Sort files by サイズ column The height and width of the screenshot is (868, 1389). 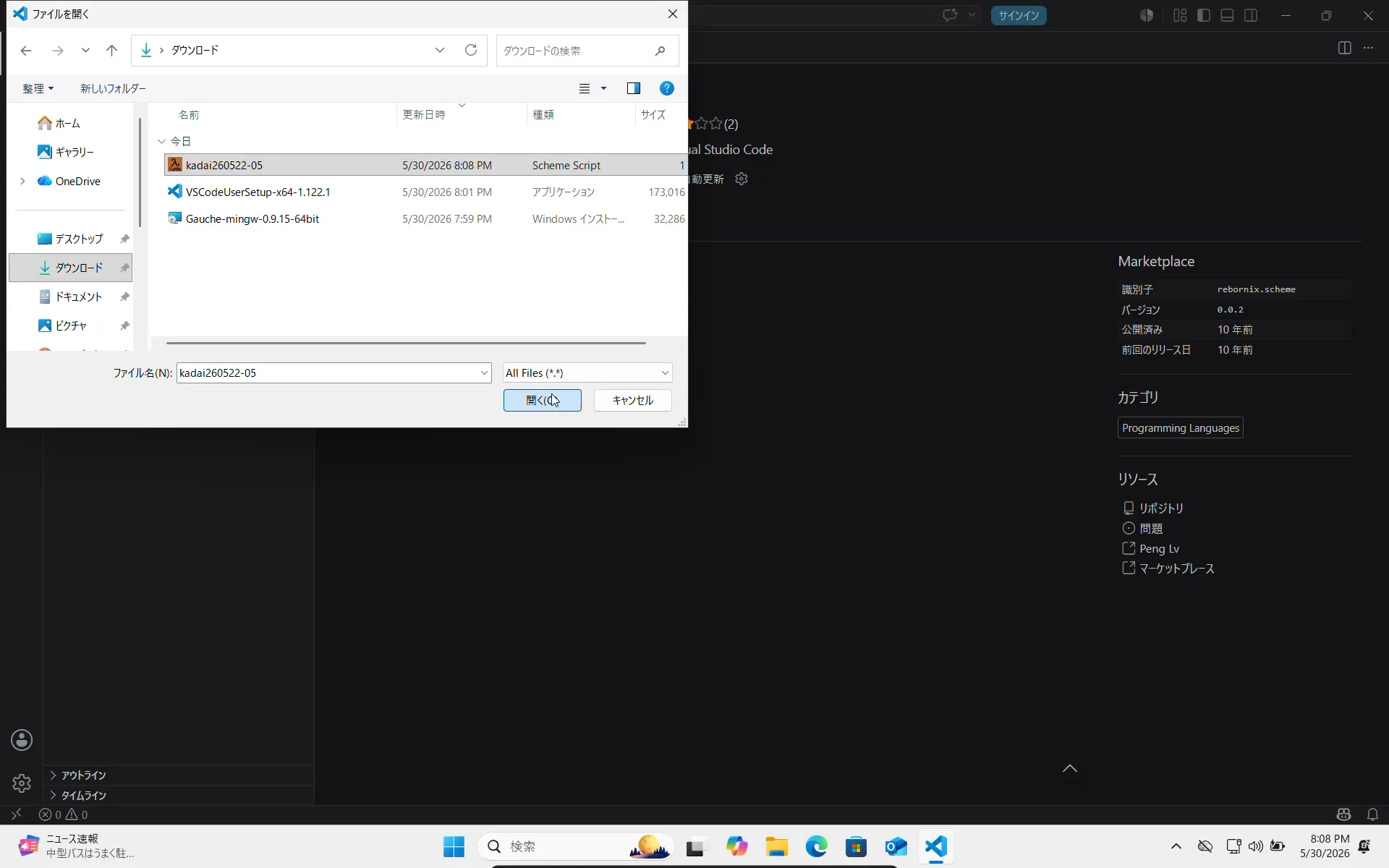653,114
